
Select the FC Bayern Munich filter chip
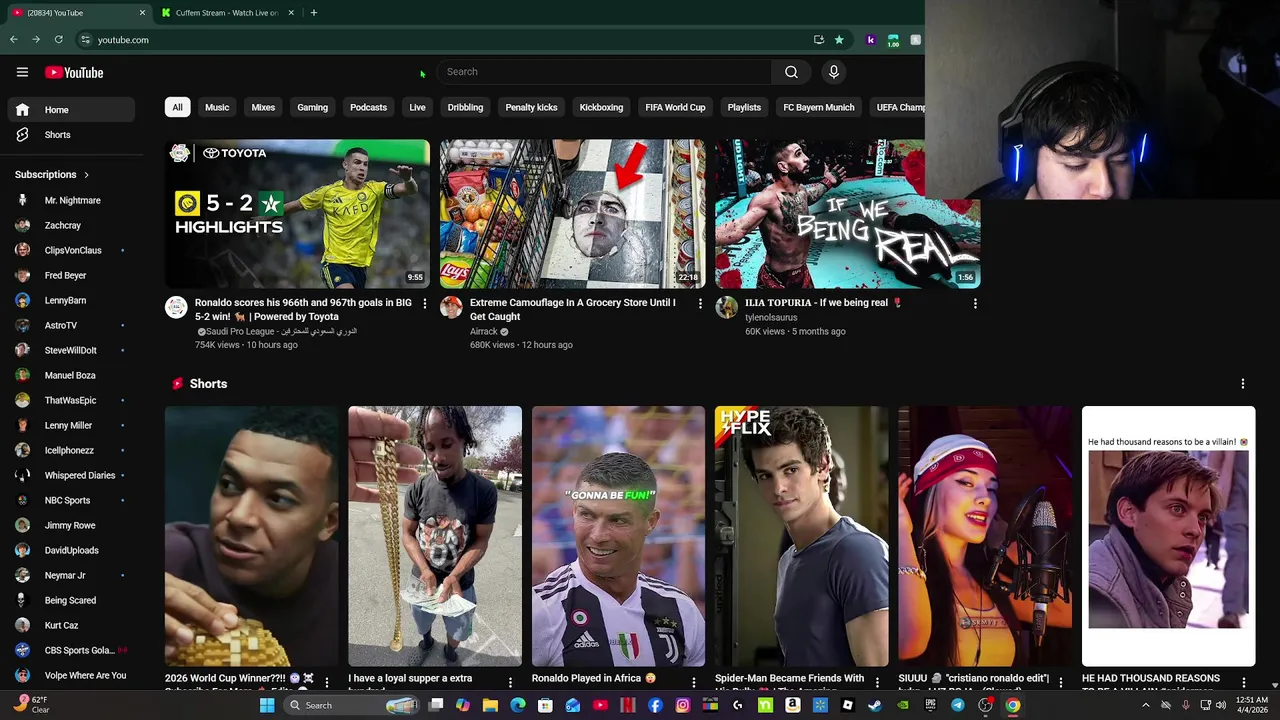pos(819,107)
